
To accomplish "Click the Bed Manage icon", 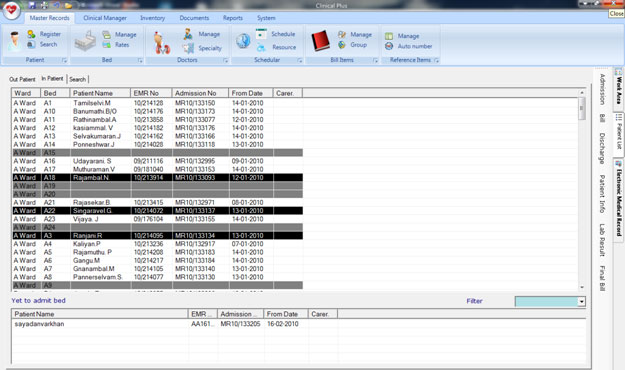I will (106, 35).
